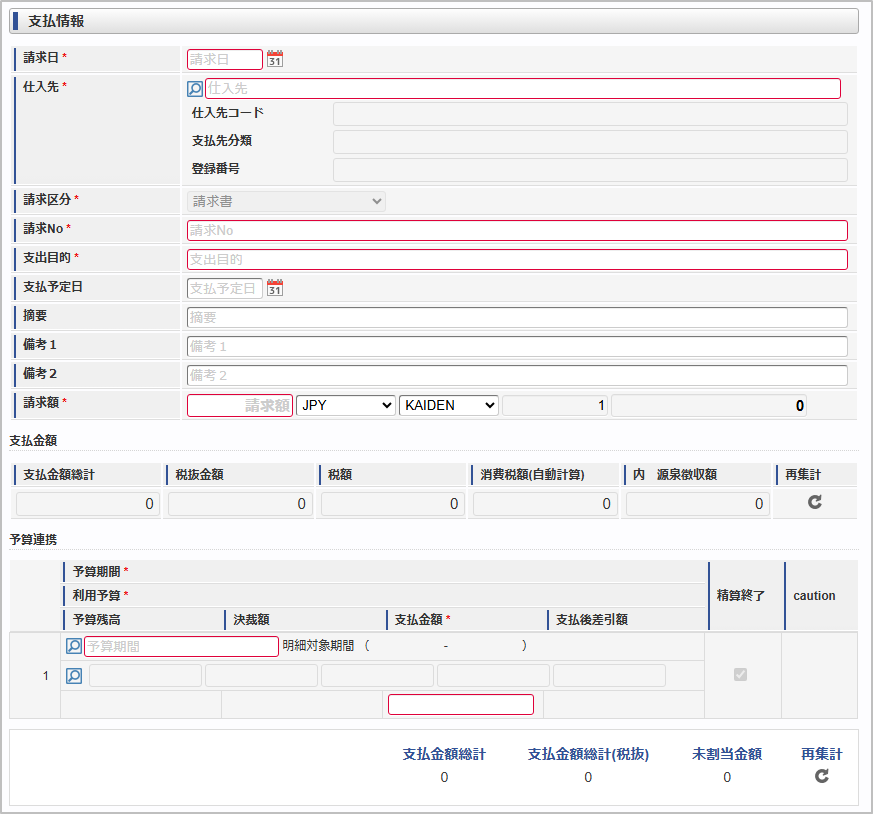Open the 請求区分 dropdown
Image resolution: width=873 pixels, height=814 pixels.
click(286, 201)
